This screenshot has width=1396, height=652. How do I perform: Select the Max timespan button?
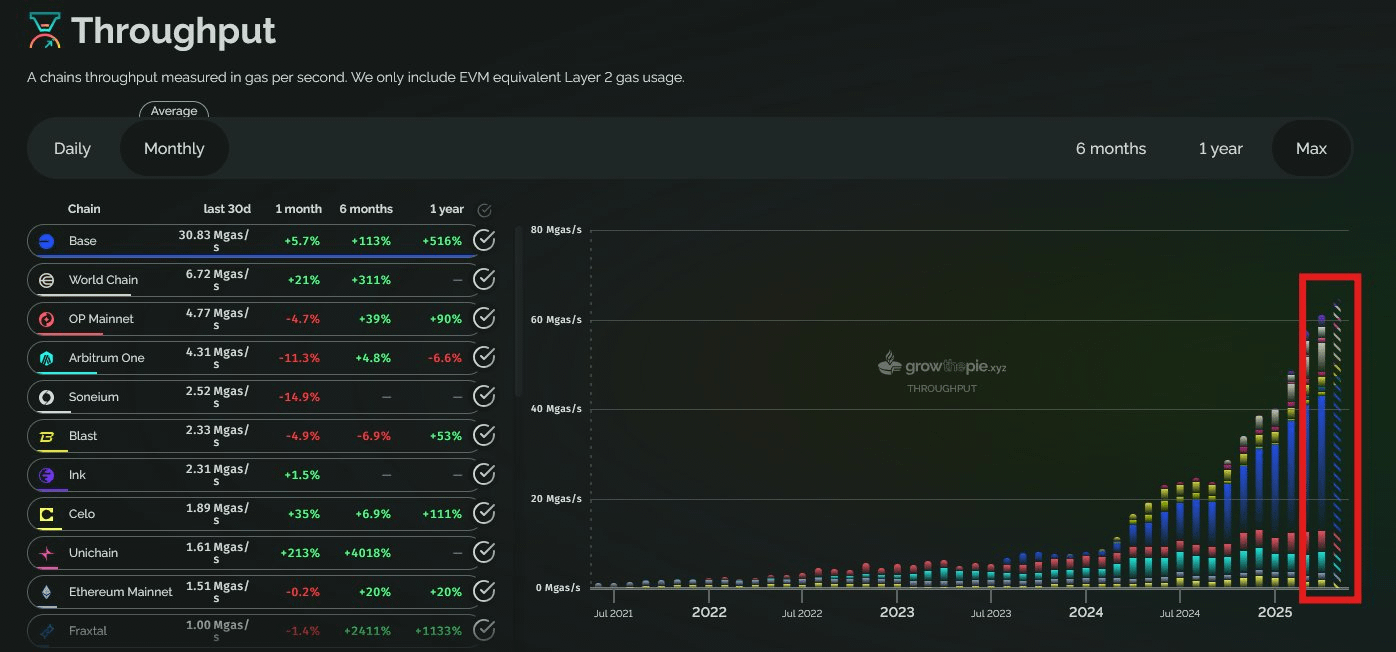1311,149
